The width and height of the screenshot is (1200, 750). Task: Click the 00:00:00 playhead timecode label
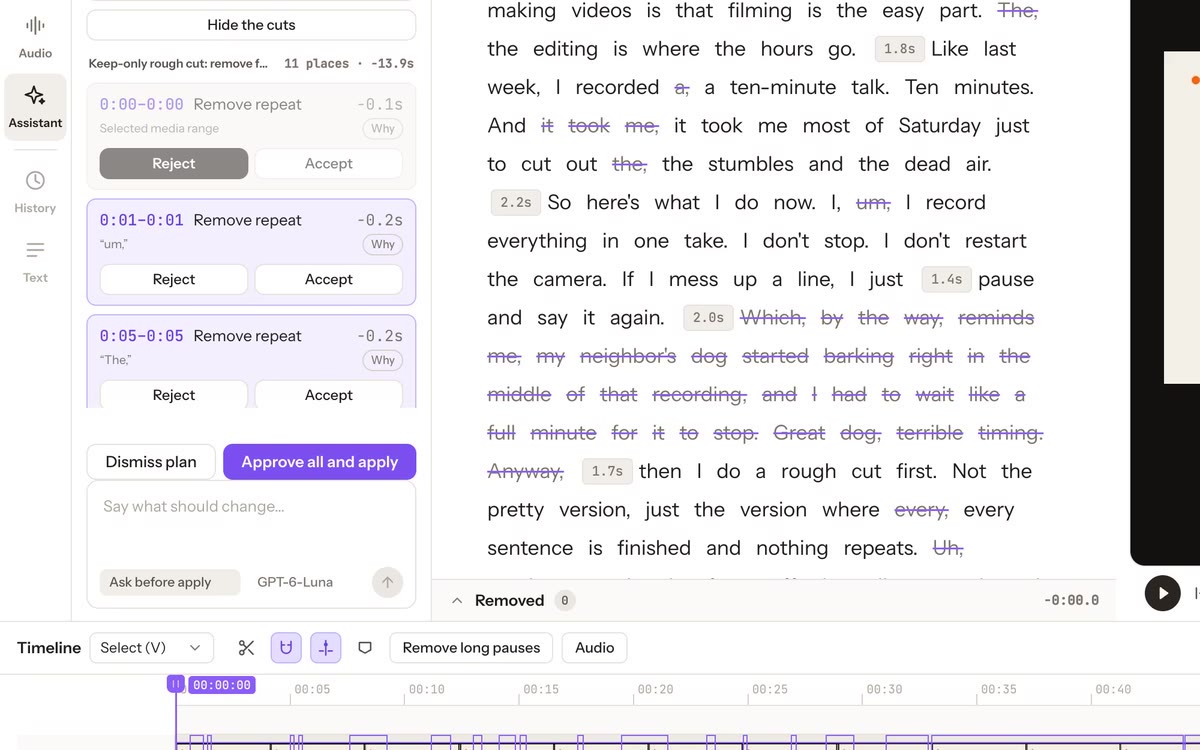click(x=221, y=685)
